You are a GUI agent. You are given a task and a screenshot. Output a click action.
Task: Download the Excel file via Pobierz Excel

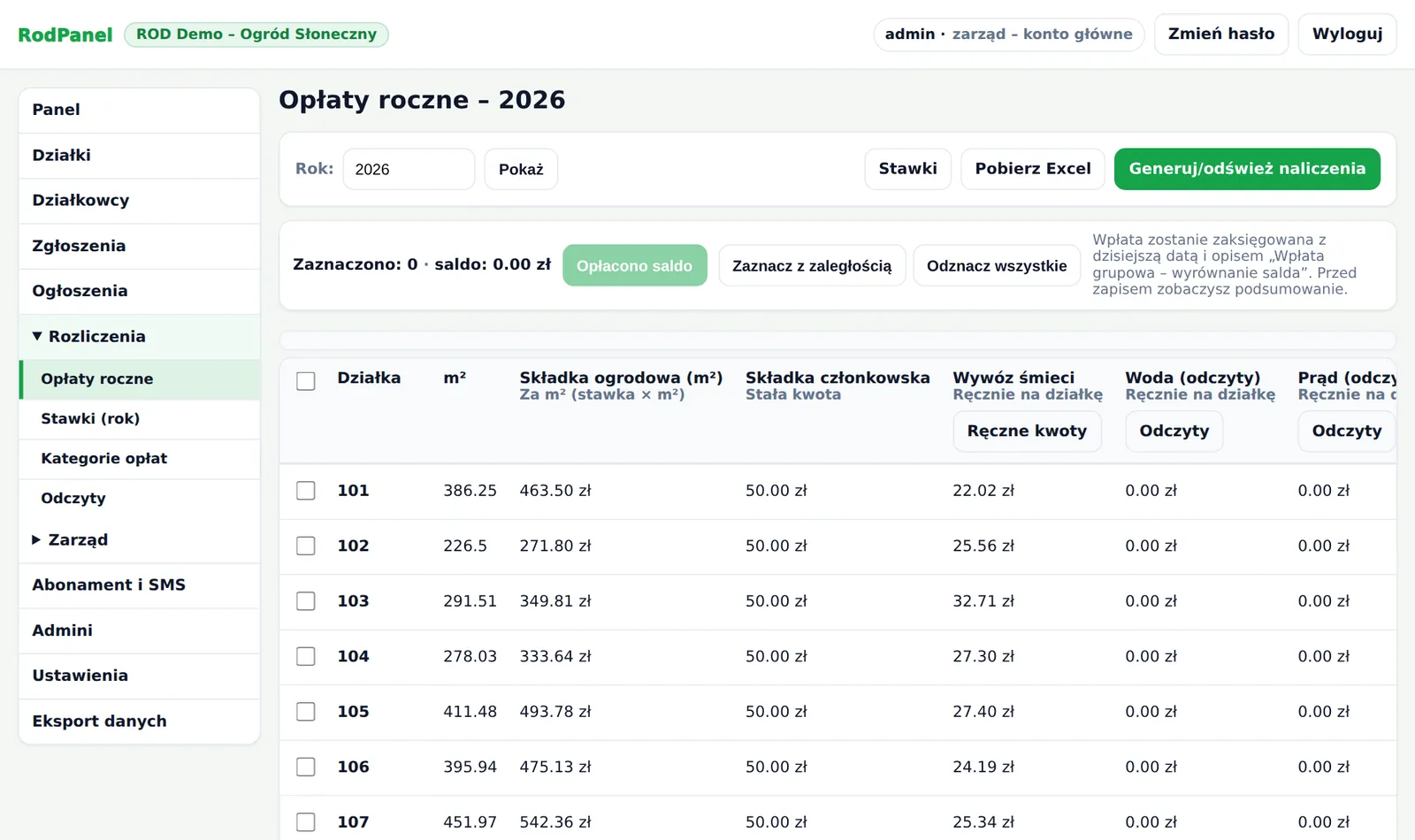(1033, 169)
